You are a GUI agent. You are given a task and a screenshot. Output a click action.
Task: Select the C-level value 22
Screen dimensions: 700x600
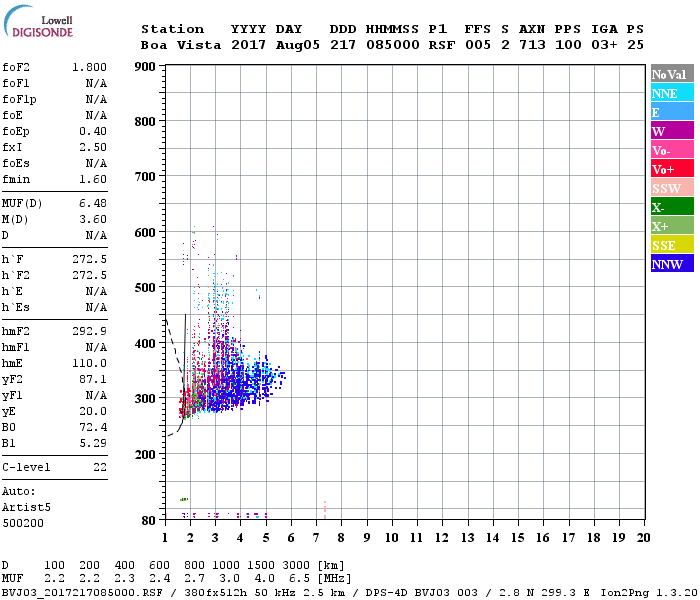100,467
